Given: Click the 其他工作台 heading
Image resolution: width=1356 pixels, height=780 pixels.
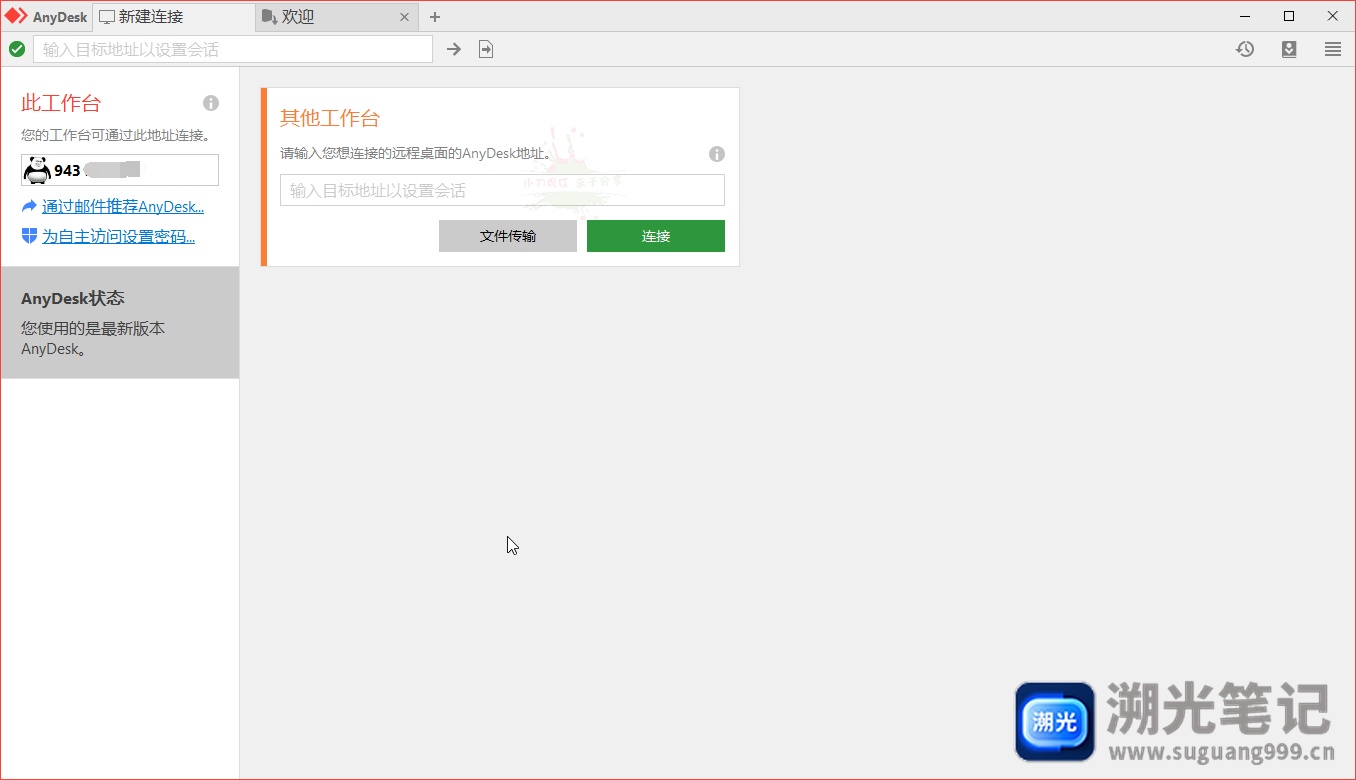Looking at the screenshot, I should [330, 118].
